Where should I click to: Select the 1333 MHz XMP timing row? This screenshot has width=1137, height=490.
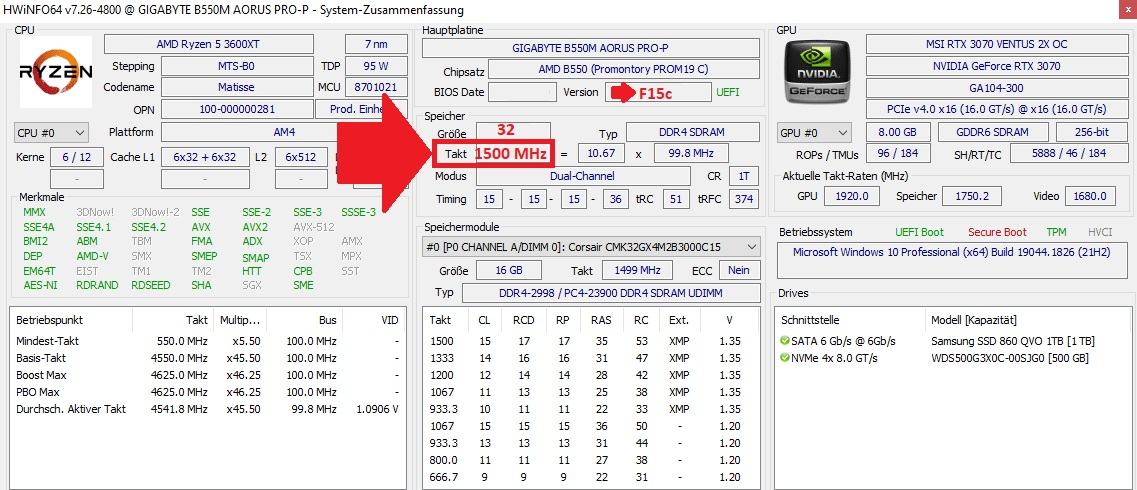tap(590, 358)
